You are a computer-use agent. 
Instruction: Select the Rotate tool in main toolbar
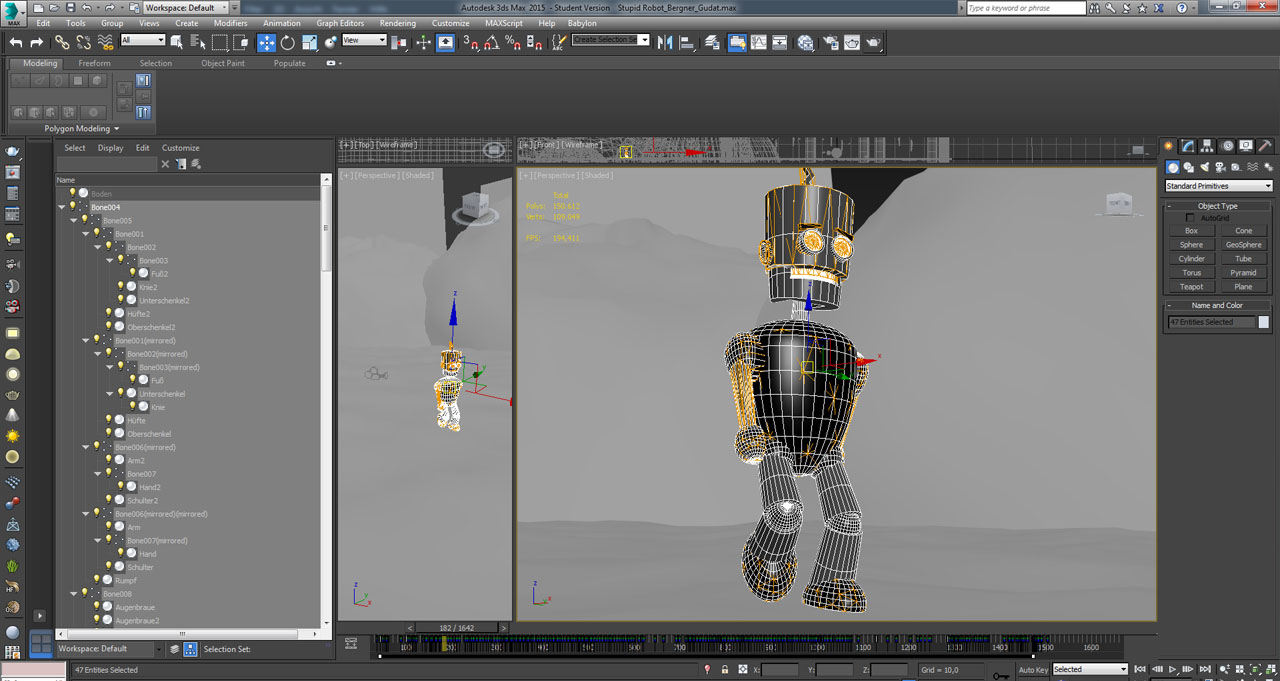pyautogui.click(x=288, y=42)
